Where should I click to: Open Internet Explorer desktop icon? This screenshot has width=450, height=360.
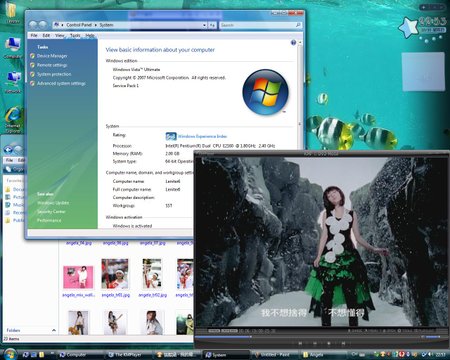coord(13,119)
